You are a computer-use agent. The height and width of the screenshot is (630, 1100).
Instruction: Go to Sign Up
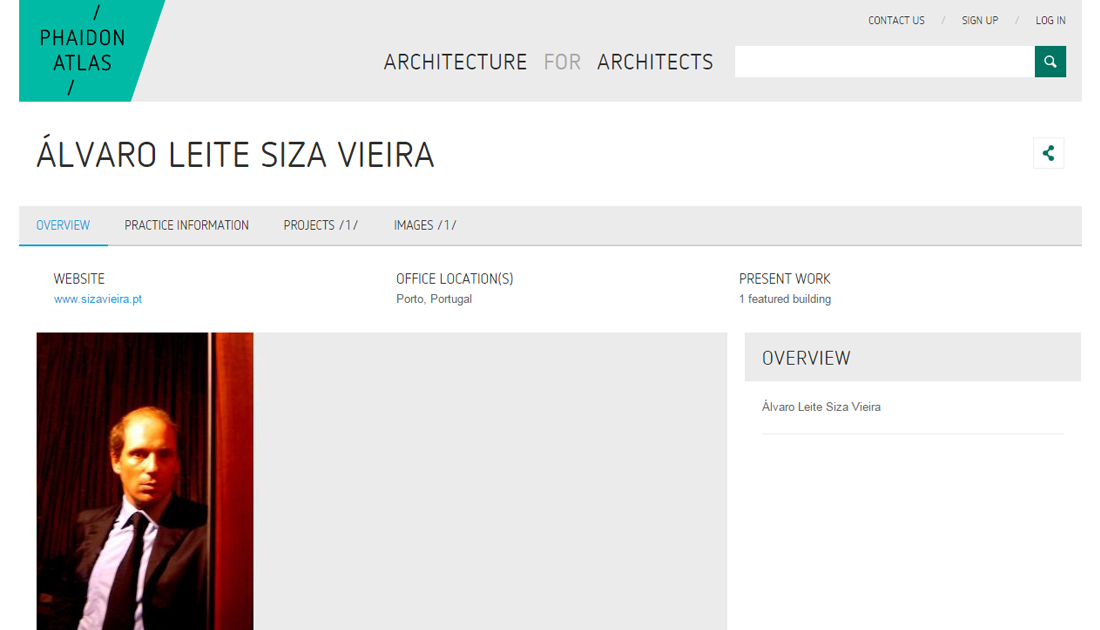click(979, 20)
